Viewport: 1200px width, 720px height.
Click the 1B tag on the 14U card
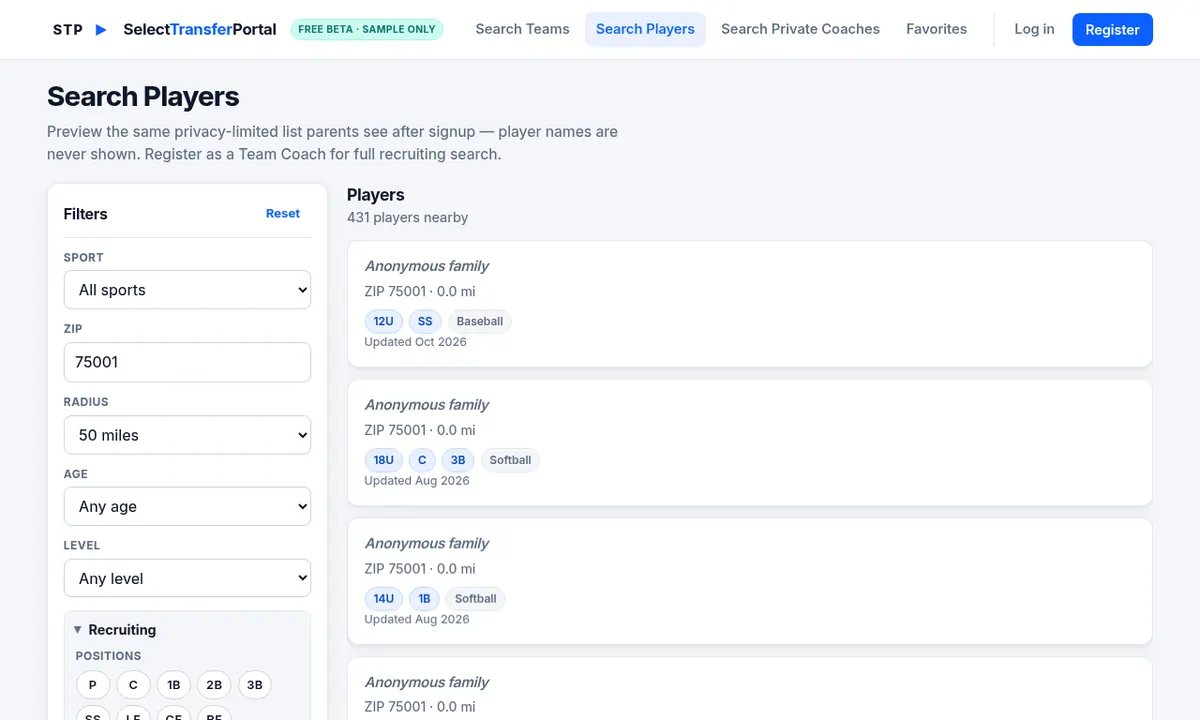pos(424,599)
